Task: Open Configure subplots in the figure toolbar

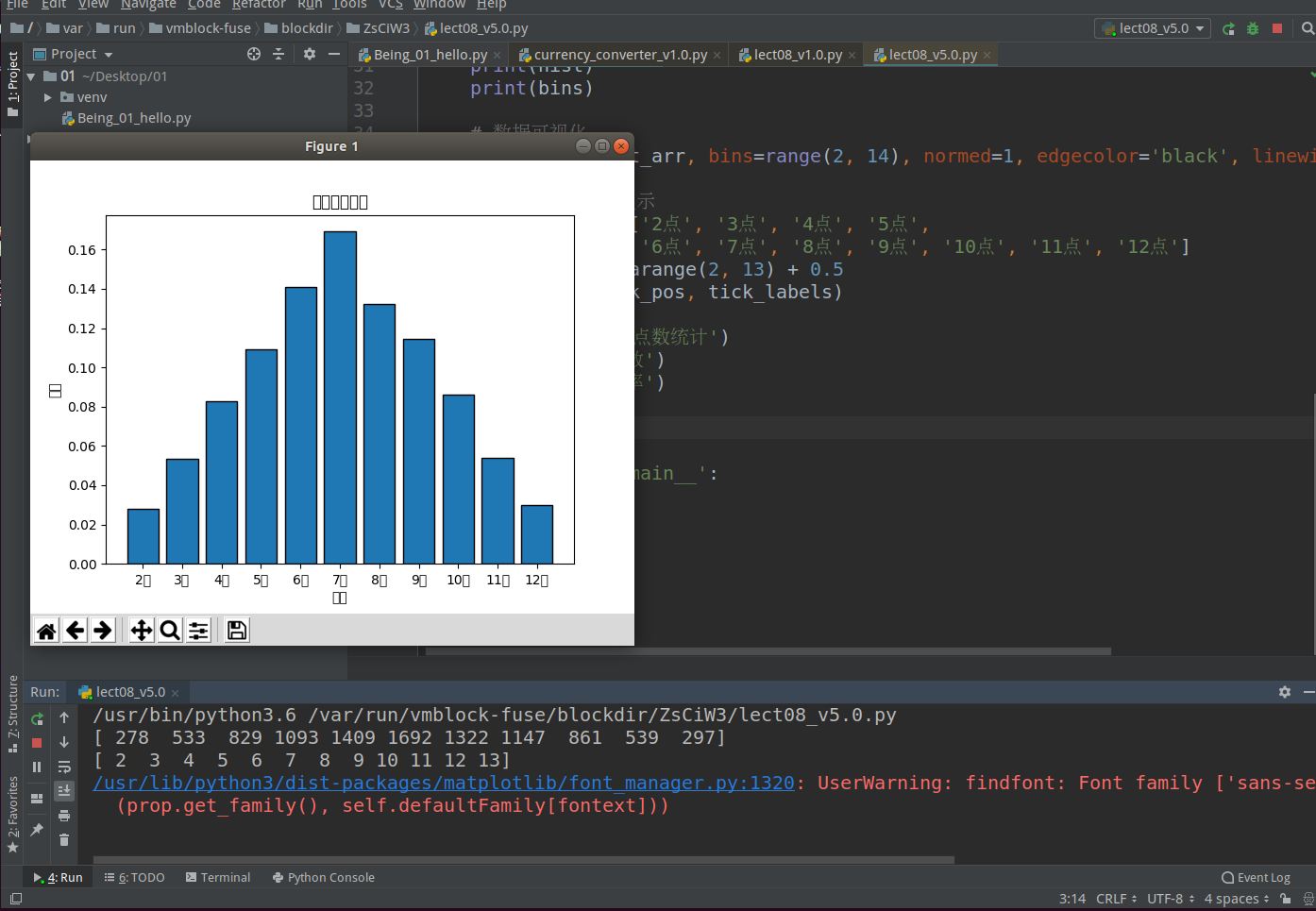Action: point(198,631)
